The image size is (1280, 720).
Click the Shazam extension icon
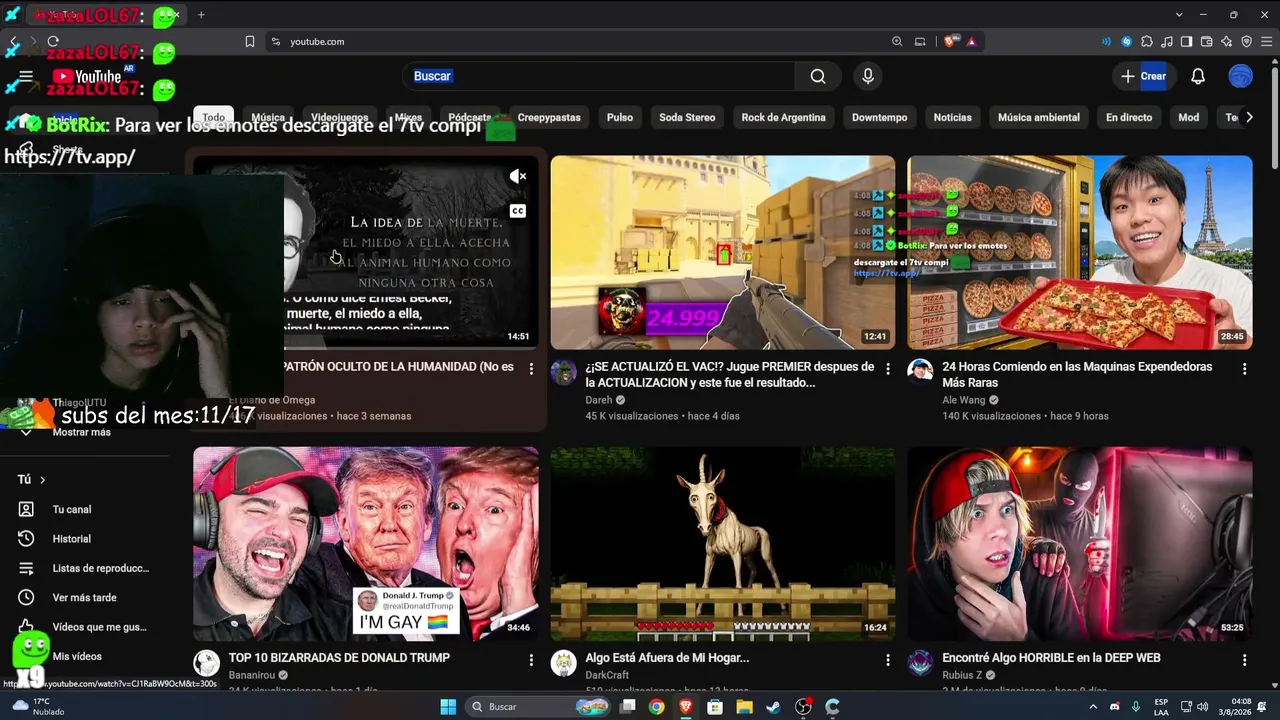[x=1127, y=41]
